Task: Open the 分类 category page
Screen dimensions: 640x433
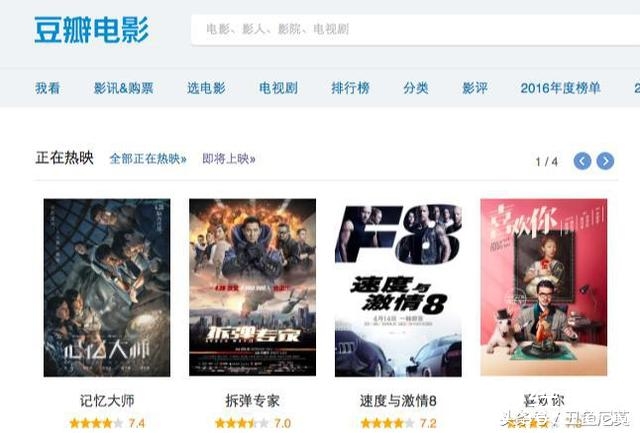Action: click(x=416, y=88)
